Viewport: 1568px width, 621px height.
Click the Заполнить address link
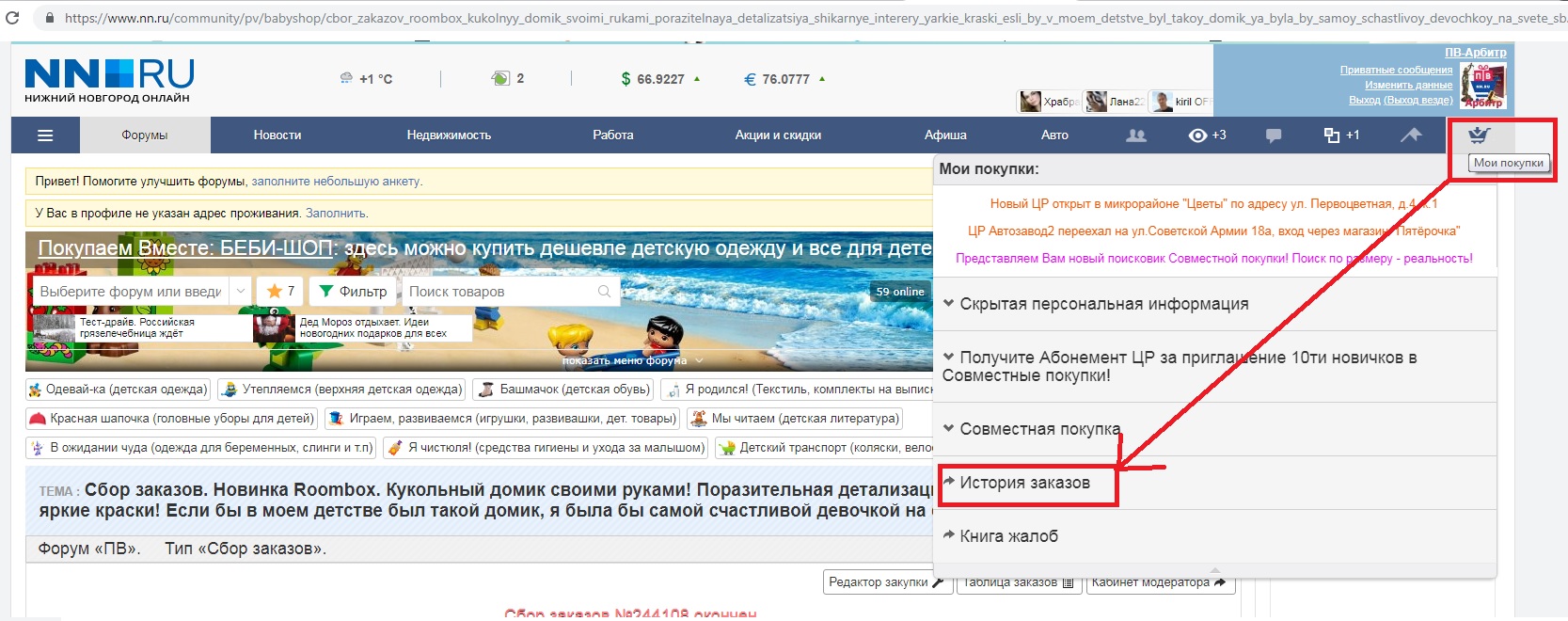tap(336, 214)
